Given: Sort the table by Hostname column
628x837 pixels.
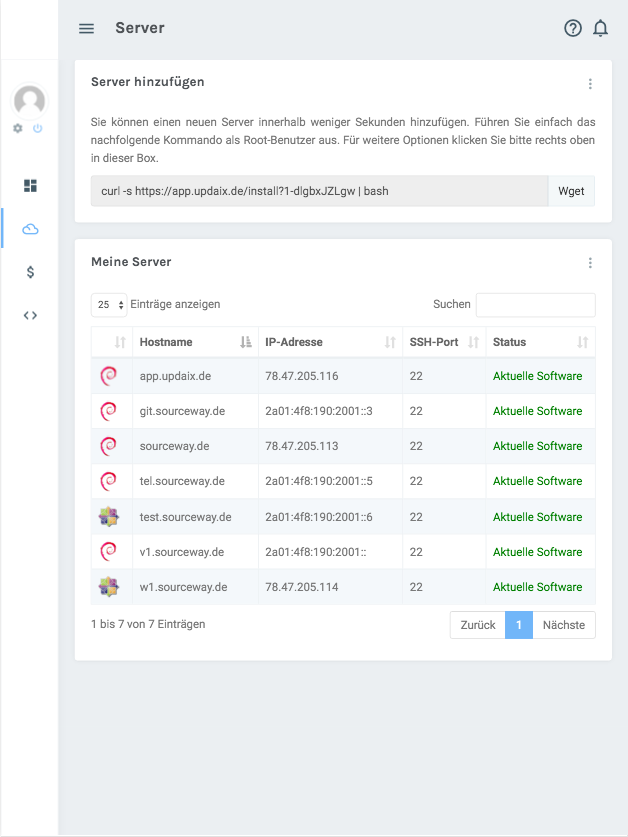Looking at the screenshot, I should click(166, 341).
